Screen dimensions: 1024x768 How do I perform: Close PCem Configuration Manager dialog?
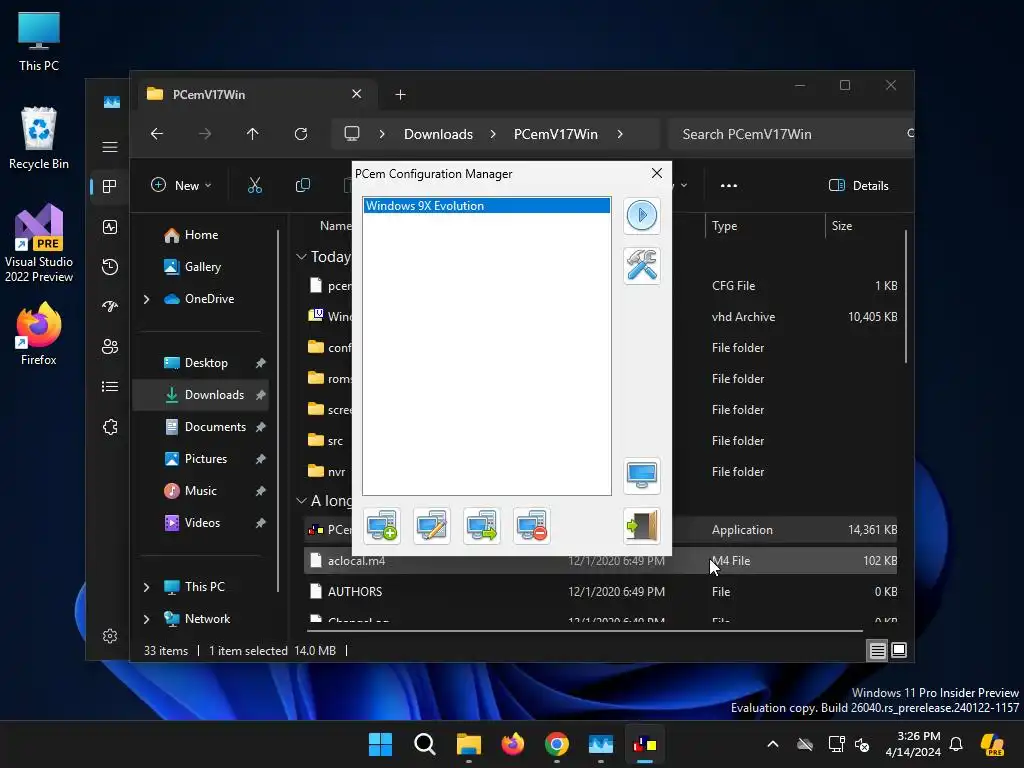click(656, 173)
